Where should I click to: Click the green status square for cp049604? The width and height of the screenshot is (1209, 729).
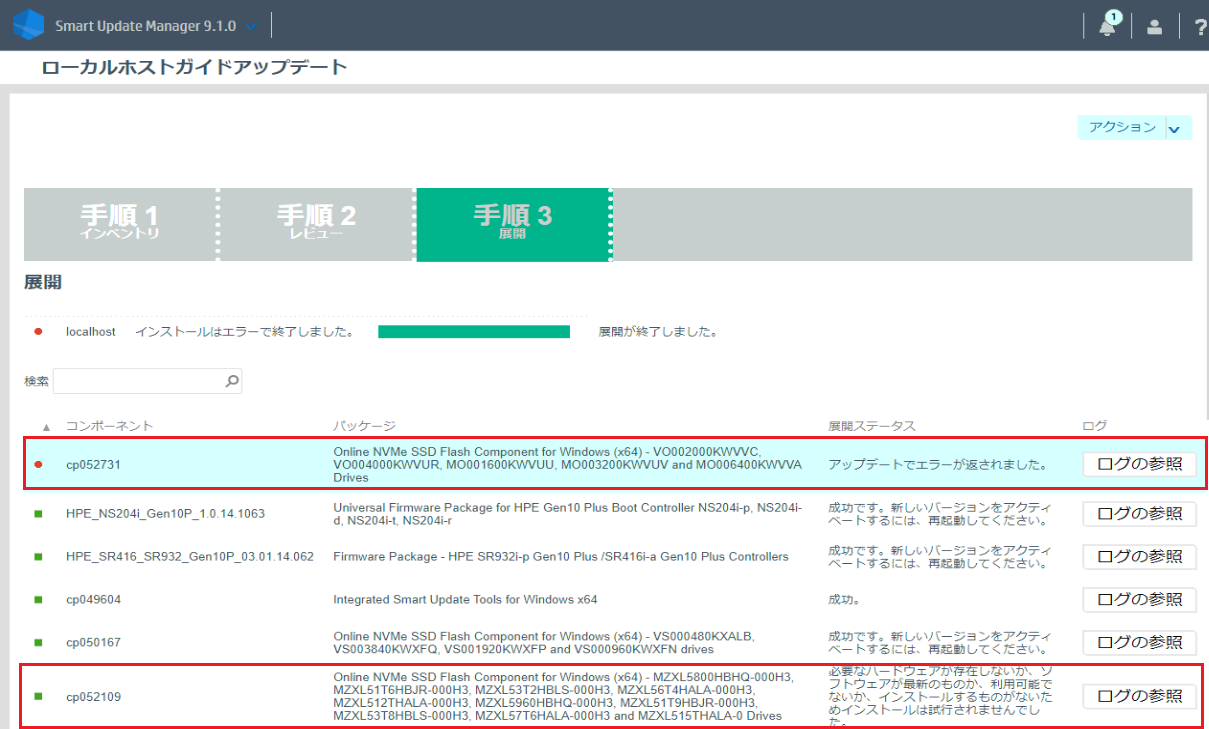pyautogui.click(x=38, y=600)
